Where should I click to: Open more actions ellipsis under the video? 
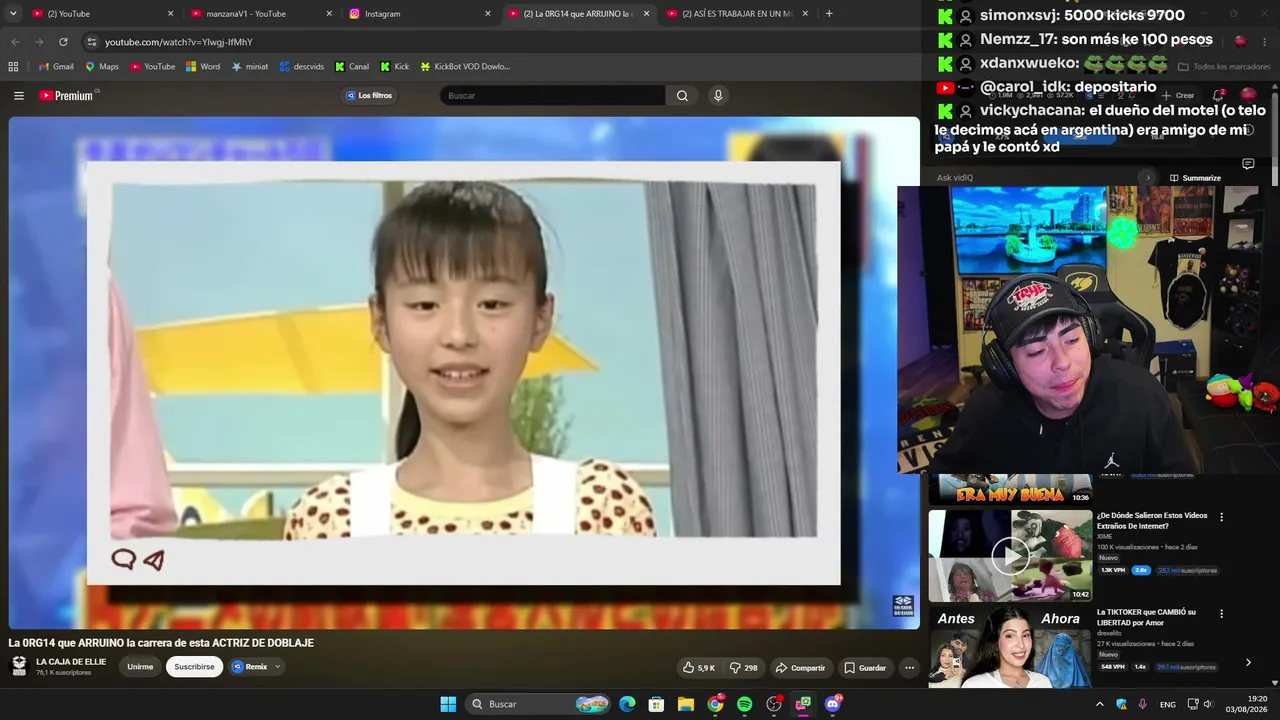(x=909, y=668)
